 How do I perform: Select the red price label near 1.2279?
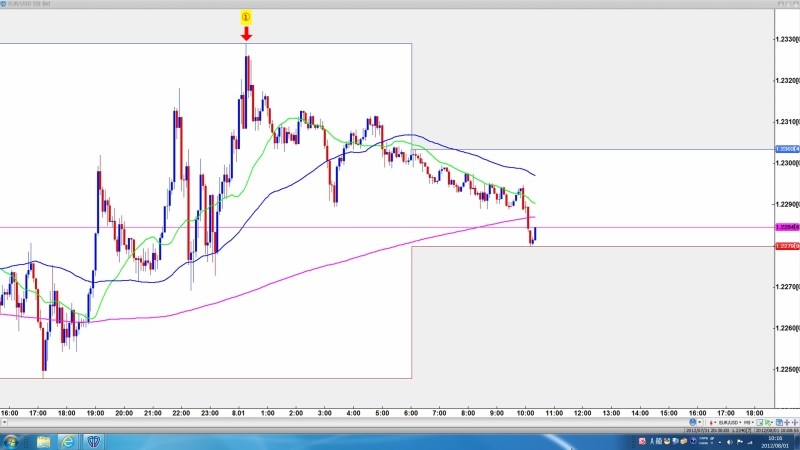(787, 246)
